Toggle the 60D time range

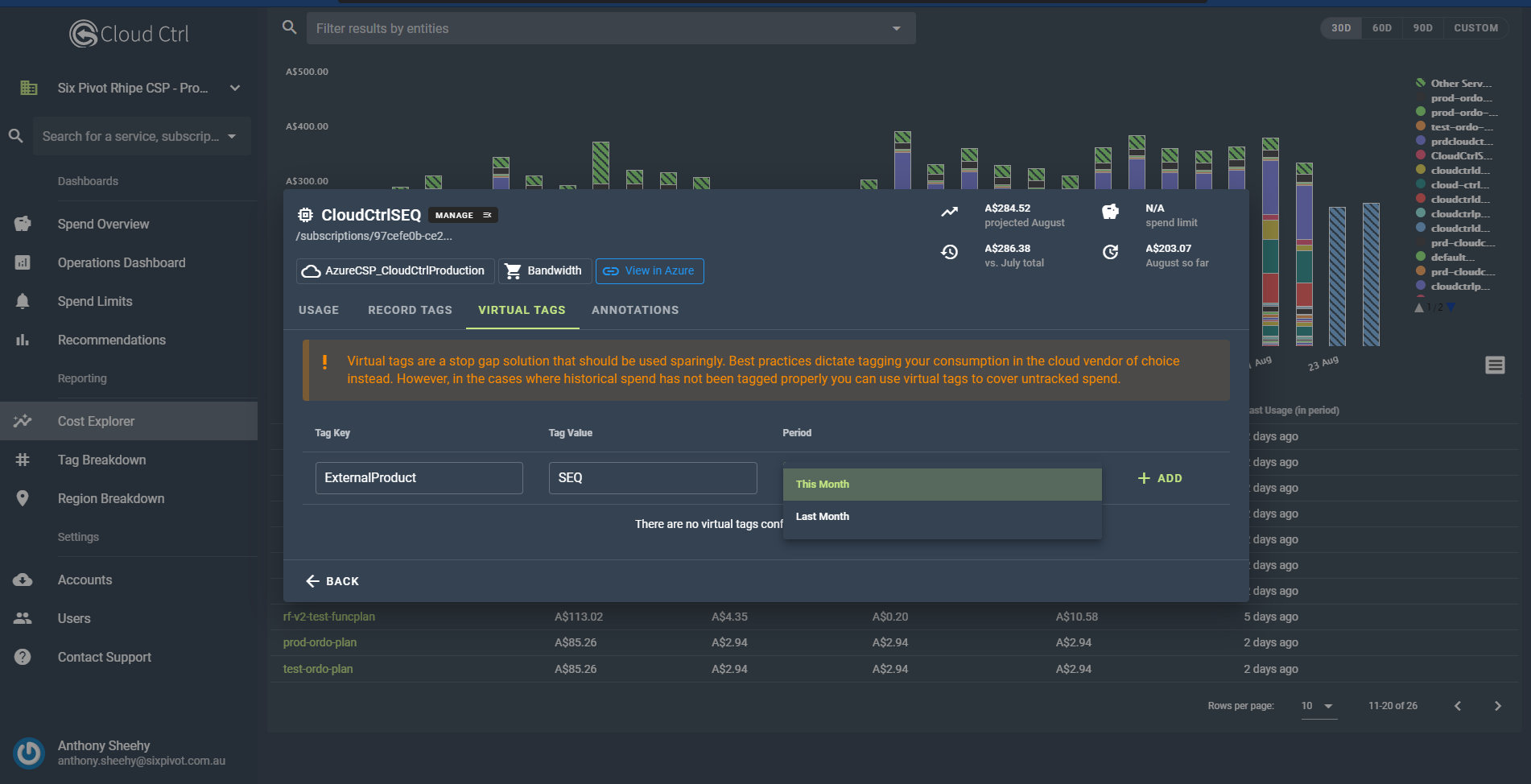pyautogui.click(x=1381, y=28)
